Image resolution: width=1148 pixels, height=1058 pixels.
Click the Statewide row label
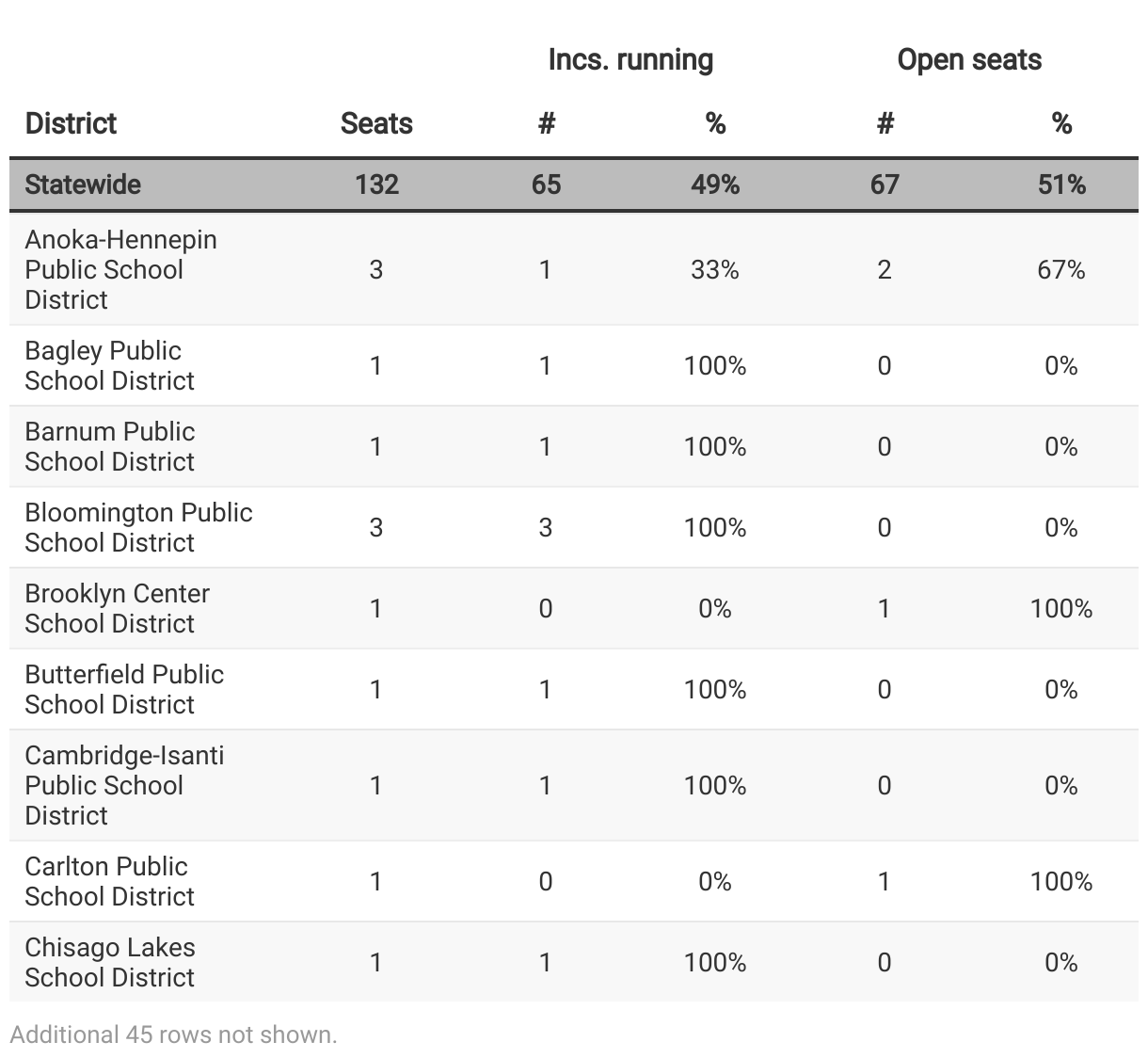pyautogui.click(x=83, y=184)
